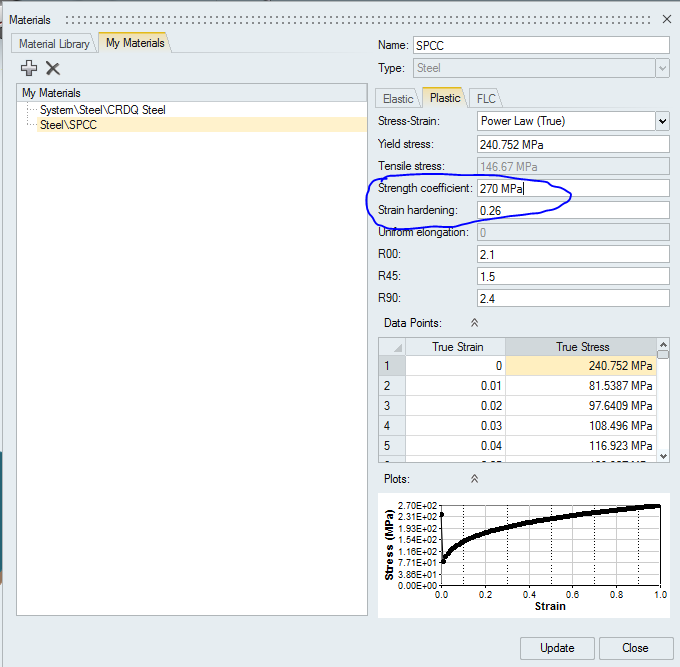This screenshot has width=680, height=667.
Task: Select the 116.923 MPa cell
Action: [x=581, y=445]
